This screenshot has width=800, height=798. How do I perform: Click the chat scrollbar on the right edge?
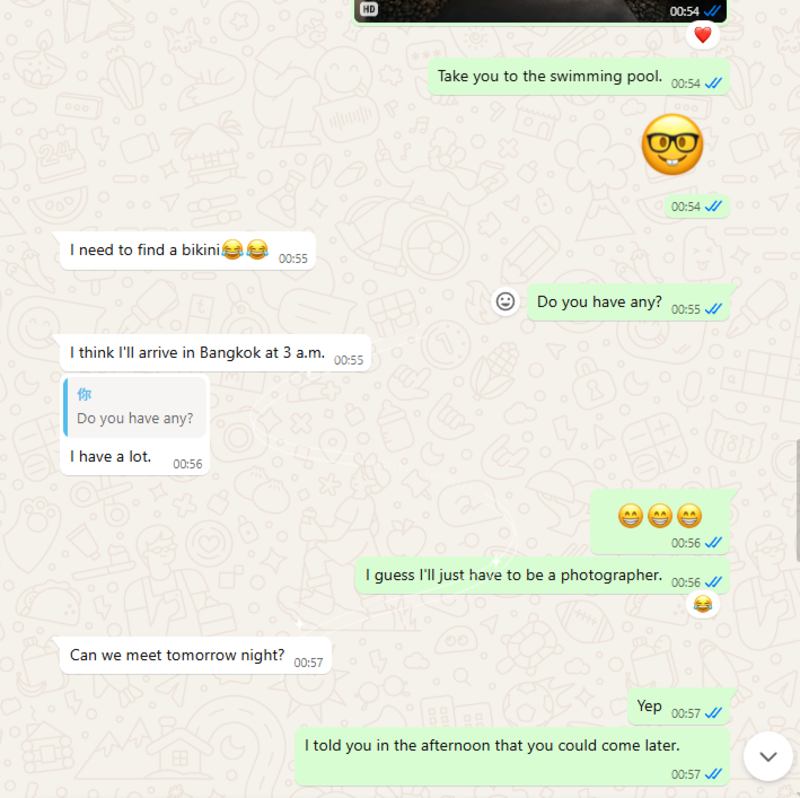click(797, 500)
